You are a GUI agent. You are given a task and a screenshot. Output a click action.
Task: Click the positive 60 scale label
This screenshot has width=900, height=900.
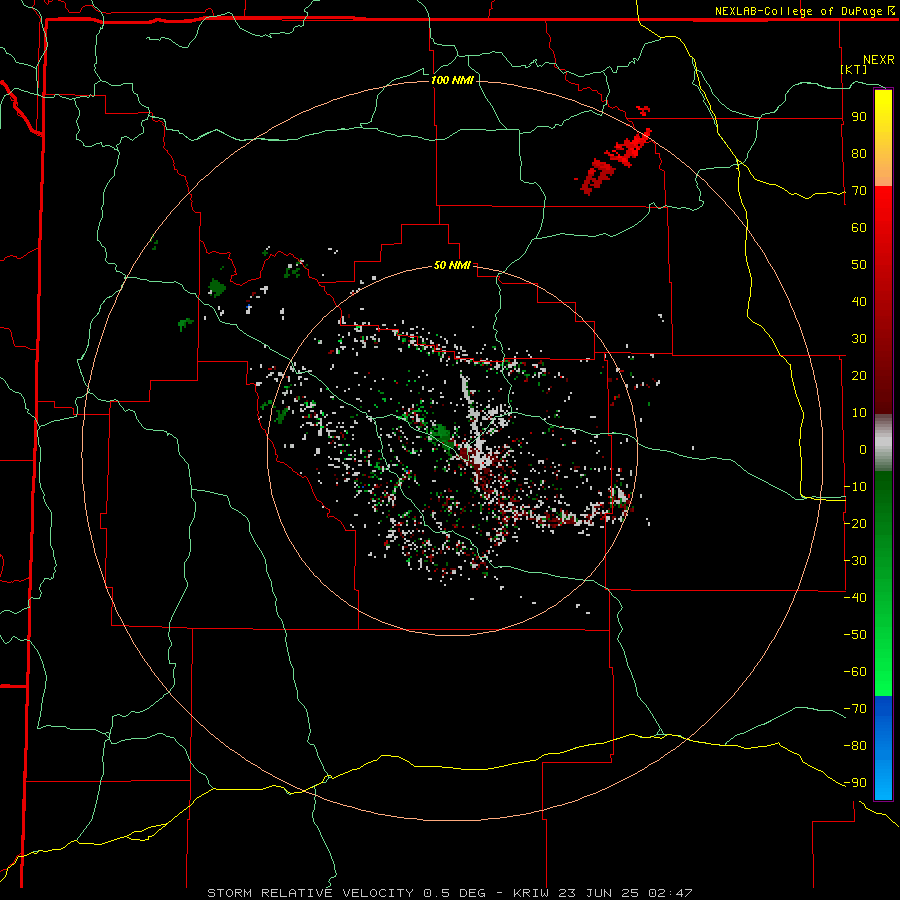(x=859, y=228)
